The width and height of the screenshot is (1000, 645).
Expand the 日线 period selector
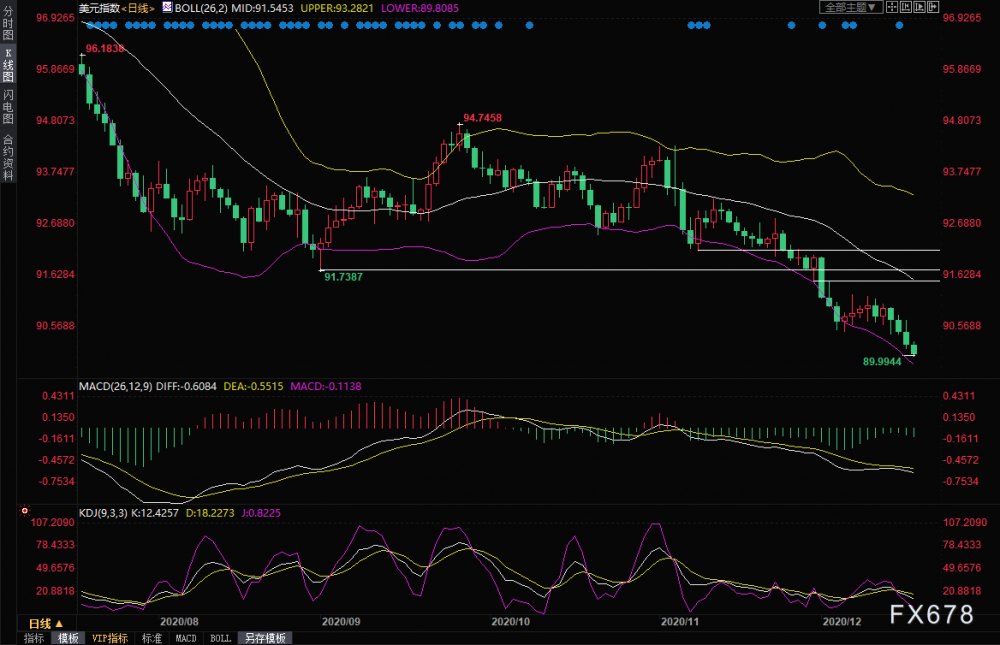46,623
